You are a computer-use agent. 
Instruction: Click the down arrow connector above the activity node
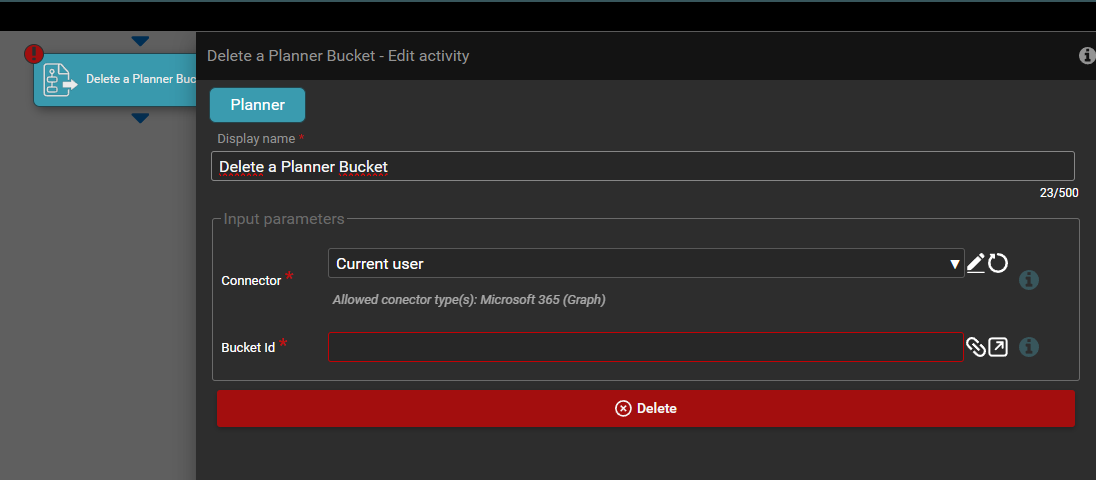(x=140, y=41)
